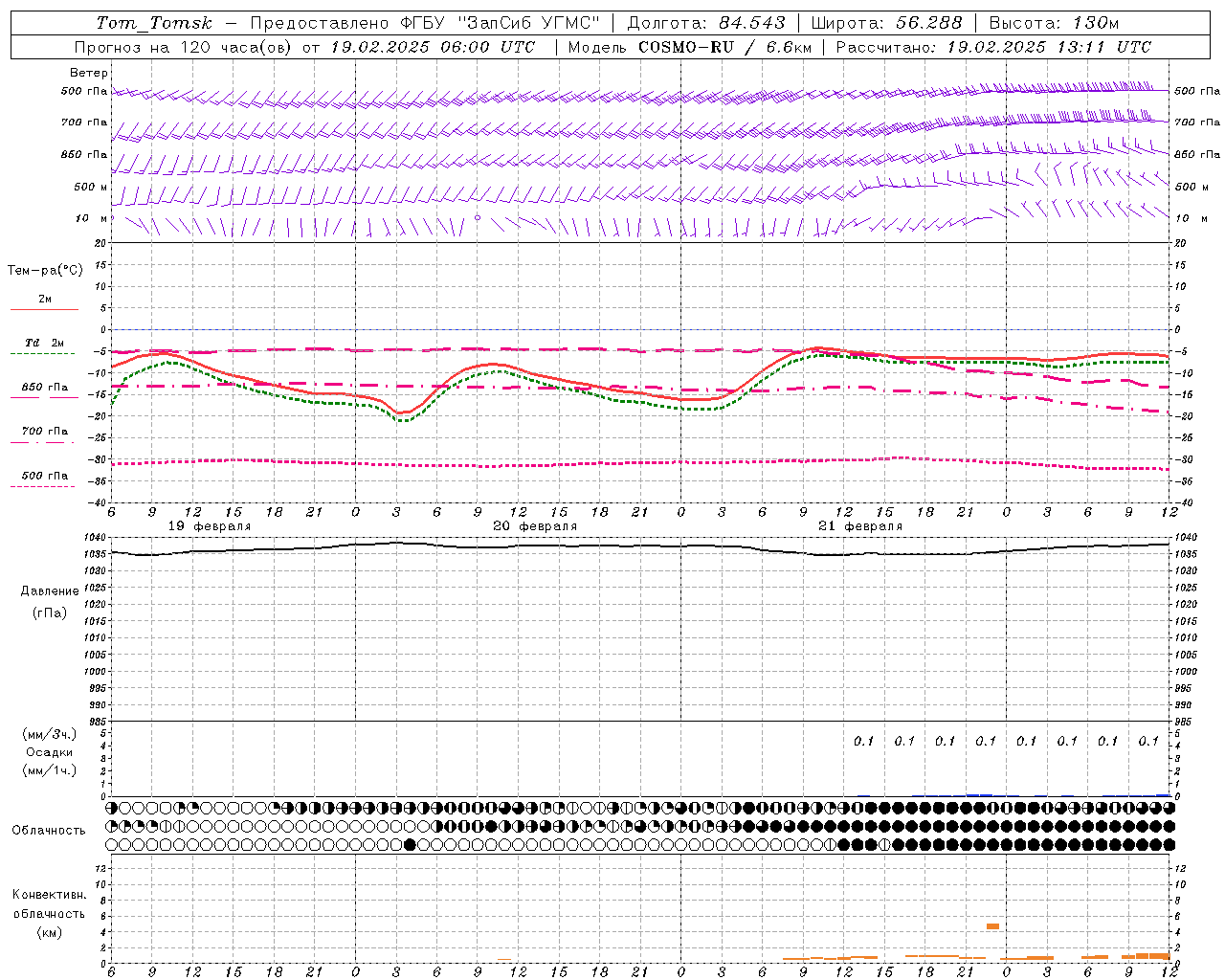Viewport: 1225px width, 980px height.
Task: Click the Высота: 130м value
Action: [1054, 23]
